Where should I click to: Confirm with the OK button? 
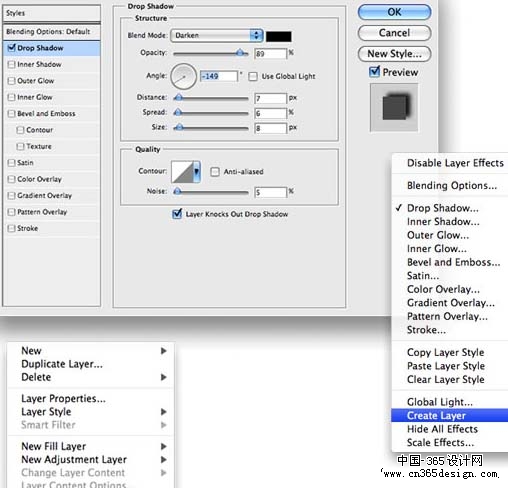[x=394, y=12]
